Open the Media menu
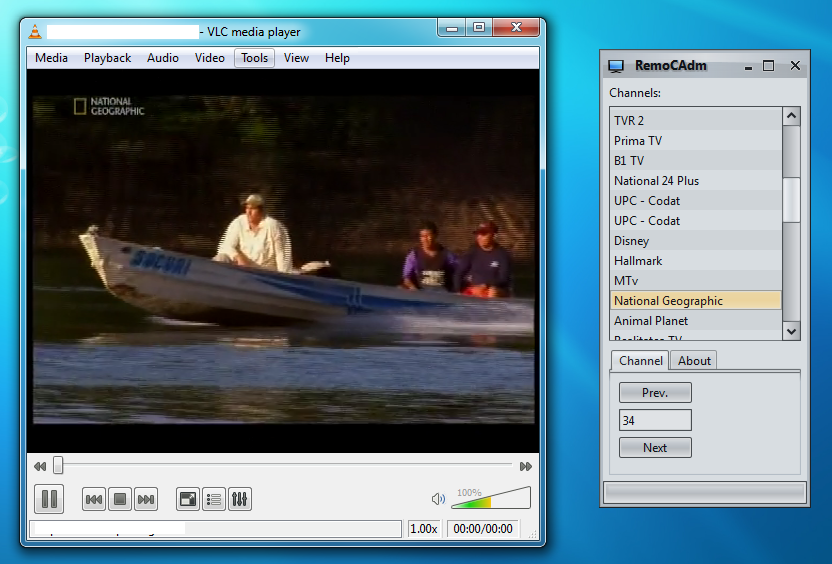The height and width of the screenshot is (564, 832). pos(51,58)
